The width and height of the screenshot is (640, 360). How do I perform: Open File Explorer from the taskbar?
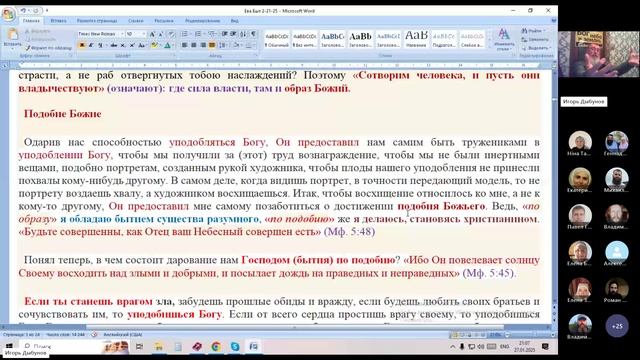tap(158, 347)
